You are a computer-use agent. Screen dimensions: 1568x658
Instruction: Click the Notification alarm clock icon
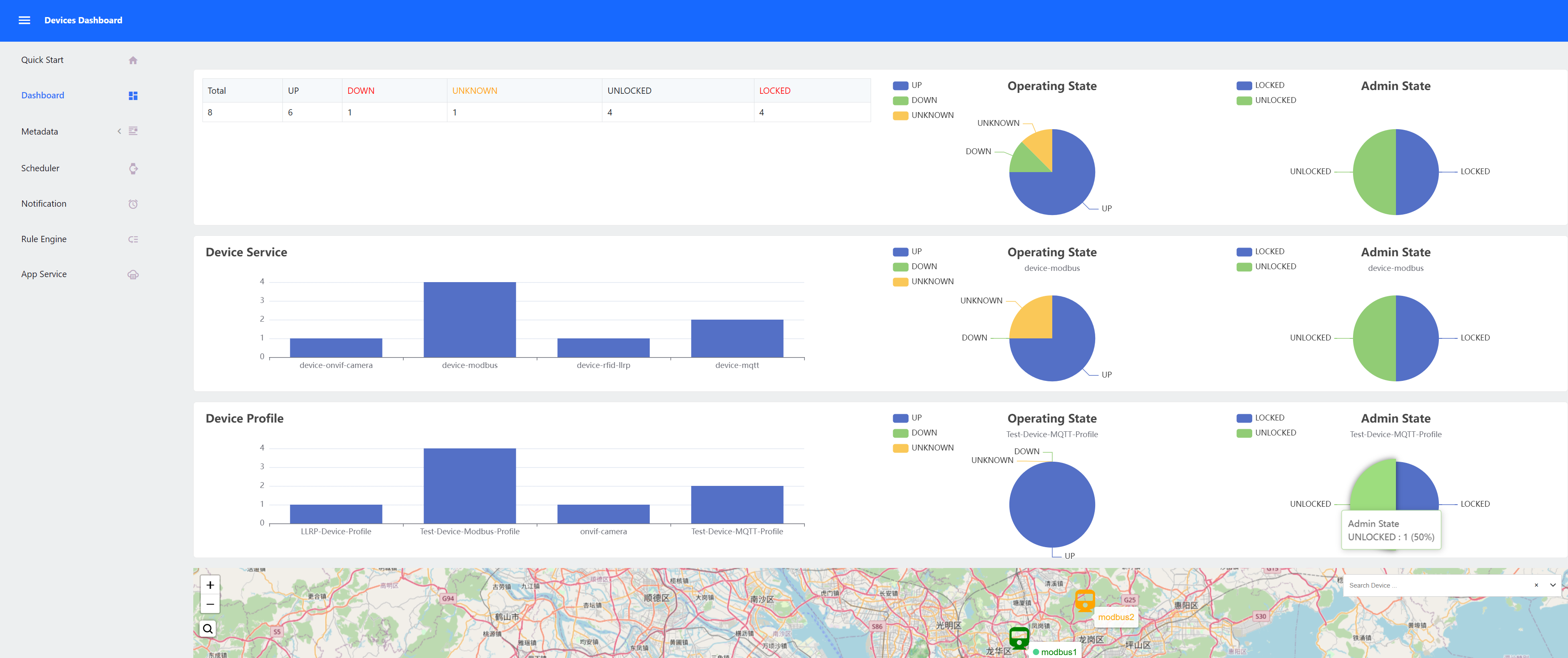click(x=133, y=204)
